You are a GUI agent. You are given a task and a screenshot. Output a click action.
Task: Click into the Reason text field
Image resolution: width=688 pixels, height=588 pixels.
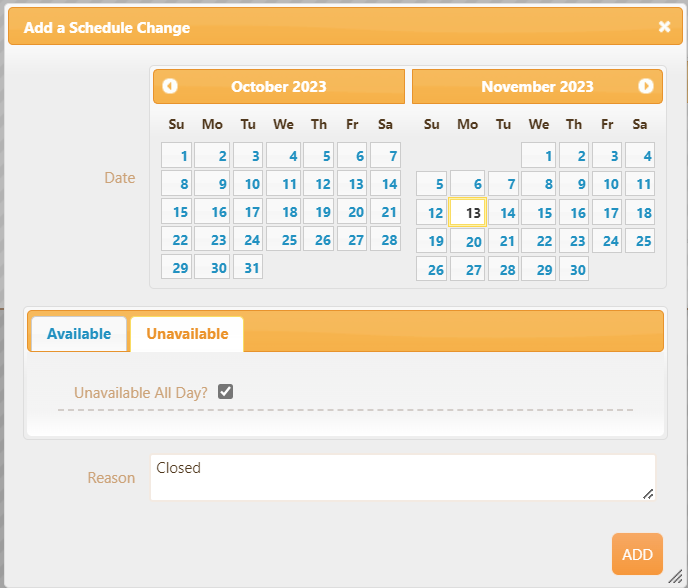click(402, 477)
